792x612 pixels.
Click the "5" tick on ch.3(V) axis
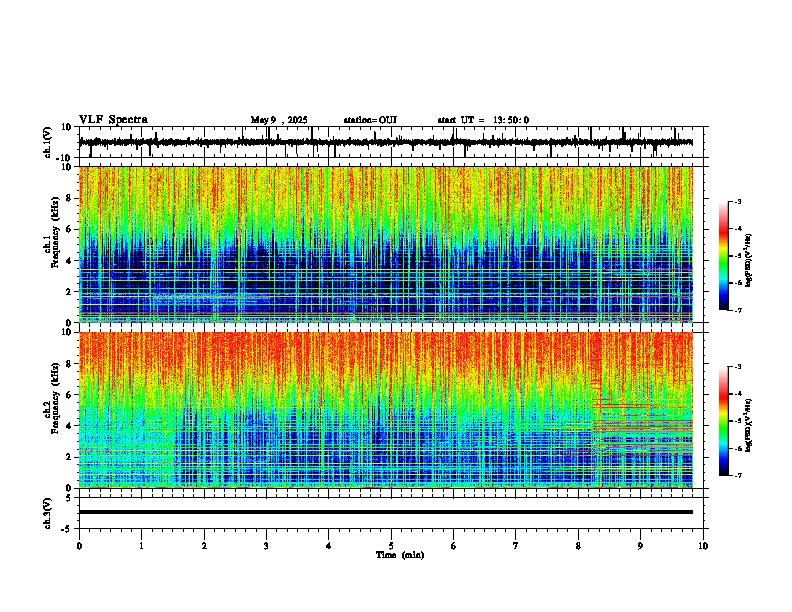click(x=69, y=497)
